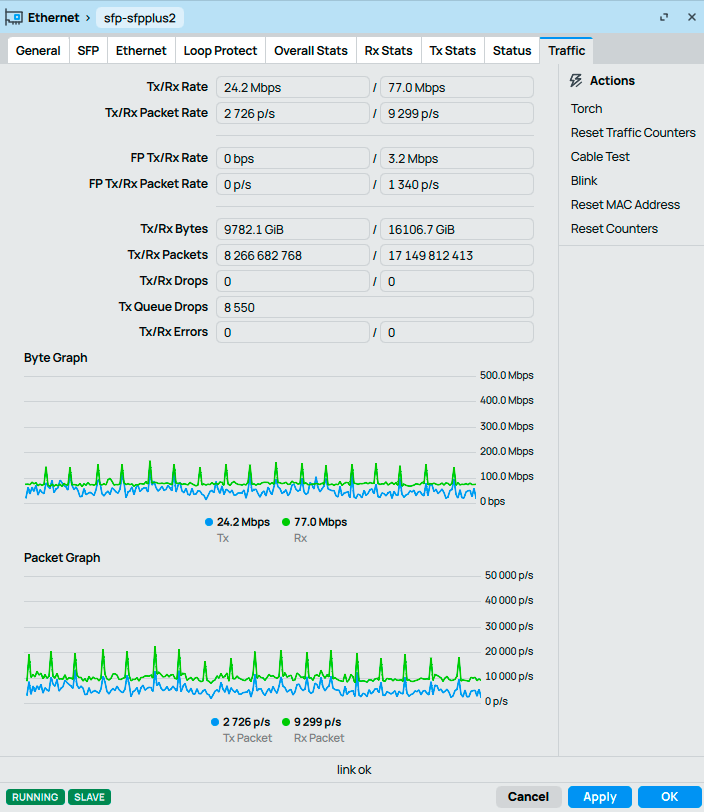Click the 10 000 p/s axis label
704x812 pixels.
[509, 676]
